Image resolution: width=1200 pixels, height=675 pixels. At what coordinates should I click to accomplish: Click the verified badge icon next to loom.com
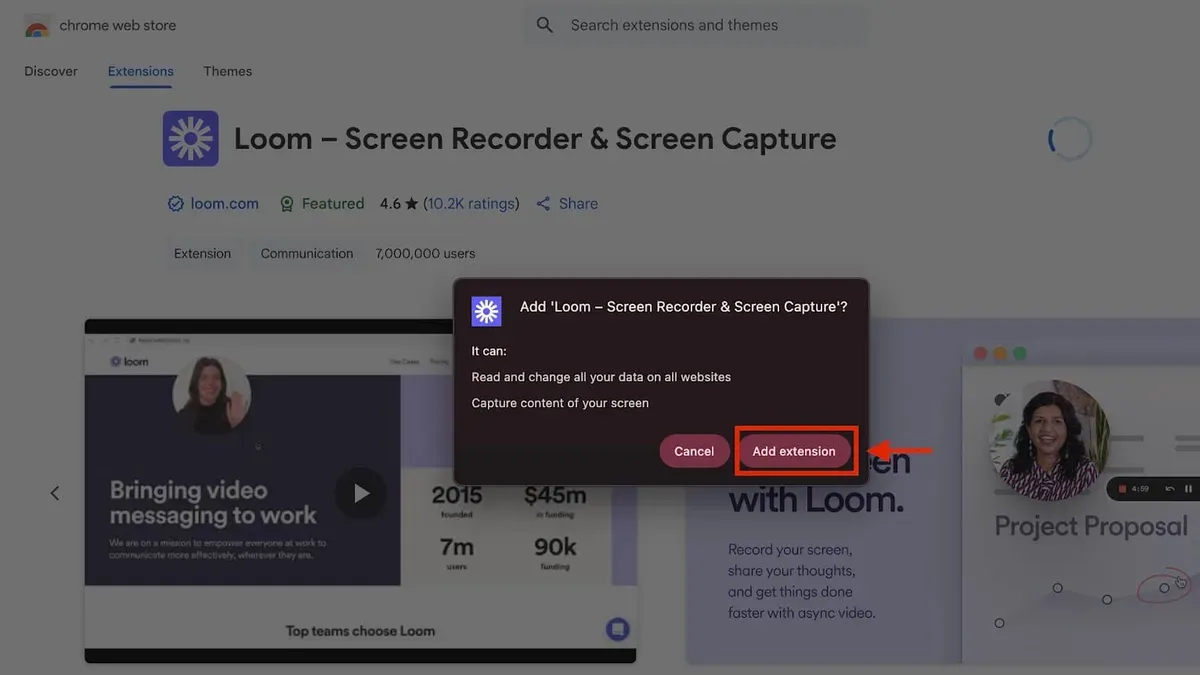[x=176, y=203]
